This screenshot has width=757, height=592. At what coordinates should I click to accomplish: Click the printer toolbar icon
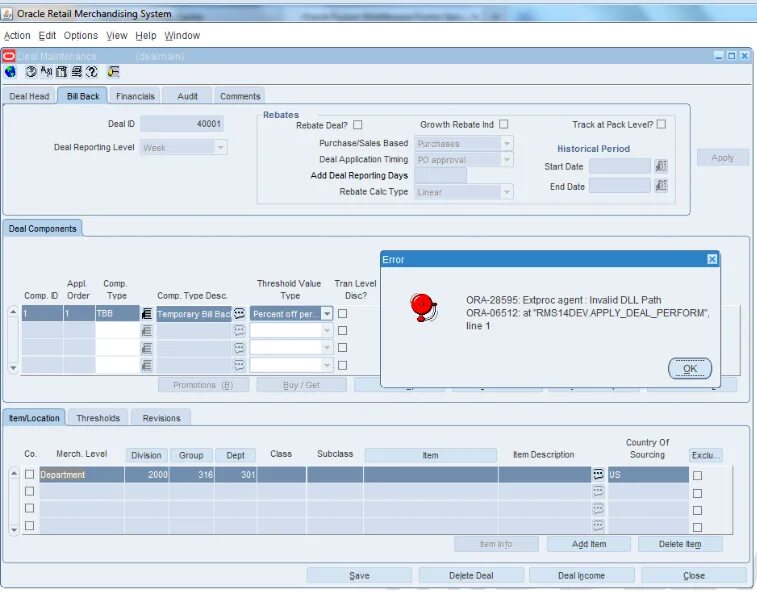[76, 72]
